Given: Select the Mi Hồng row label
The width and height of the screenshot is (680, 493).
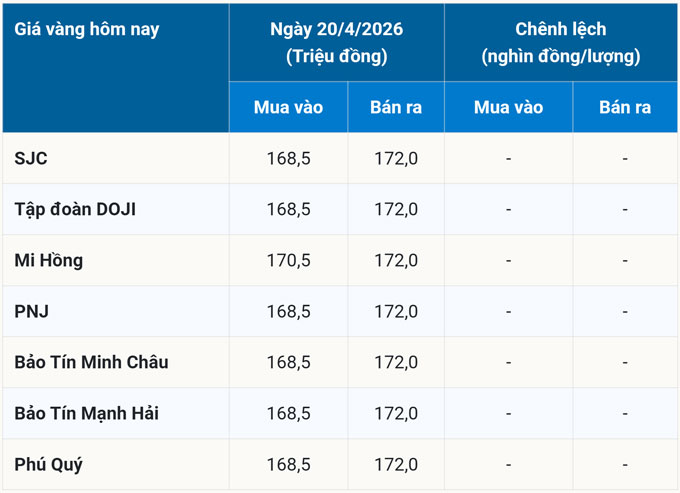Looking at the screenshot, I should (x=49, y=260).
